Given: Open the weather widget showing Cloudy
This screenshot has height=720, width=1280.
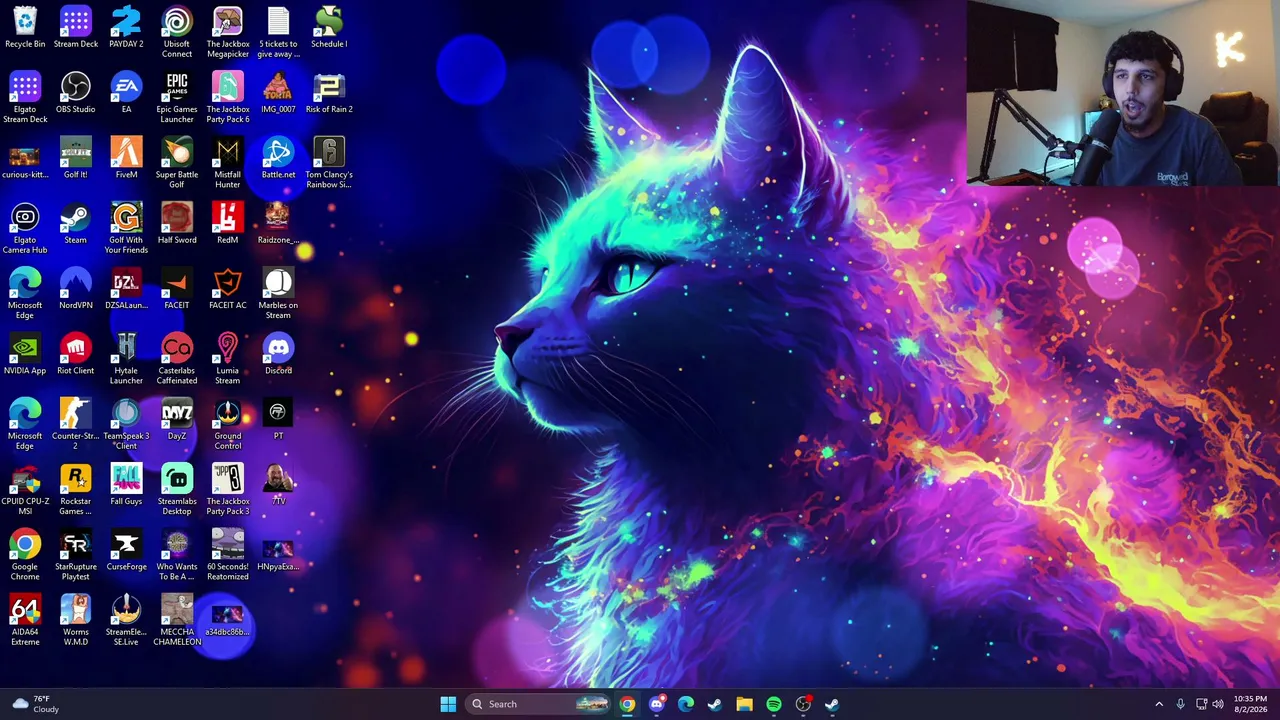Looking at the screenshot, I should (35, 704).
